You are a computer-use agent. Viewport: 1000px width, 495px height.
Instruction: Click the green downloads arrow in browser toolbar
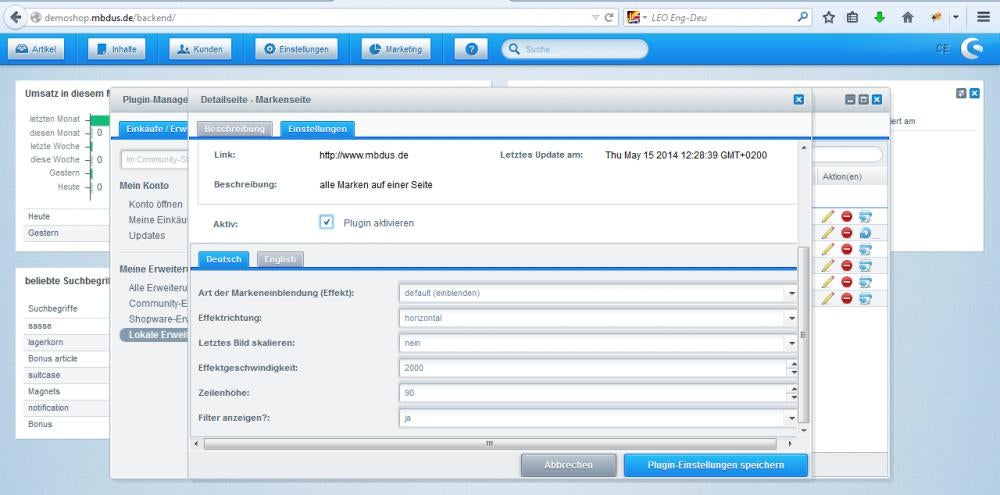click(x=880, y=18)
